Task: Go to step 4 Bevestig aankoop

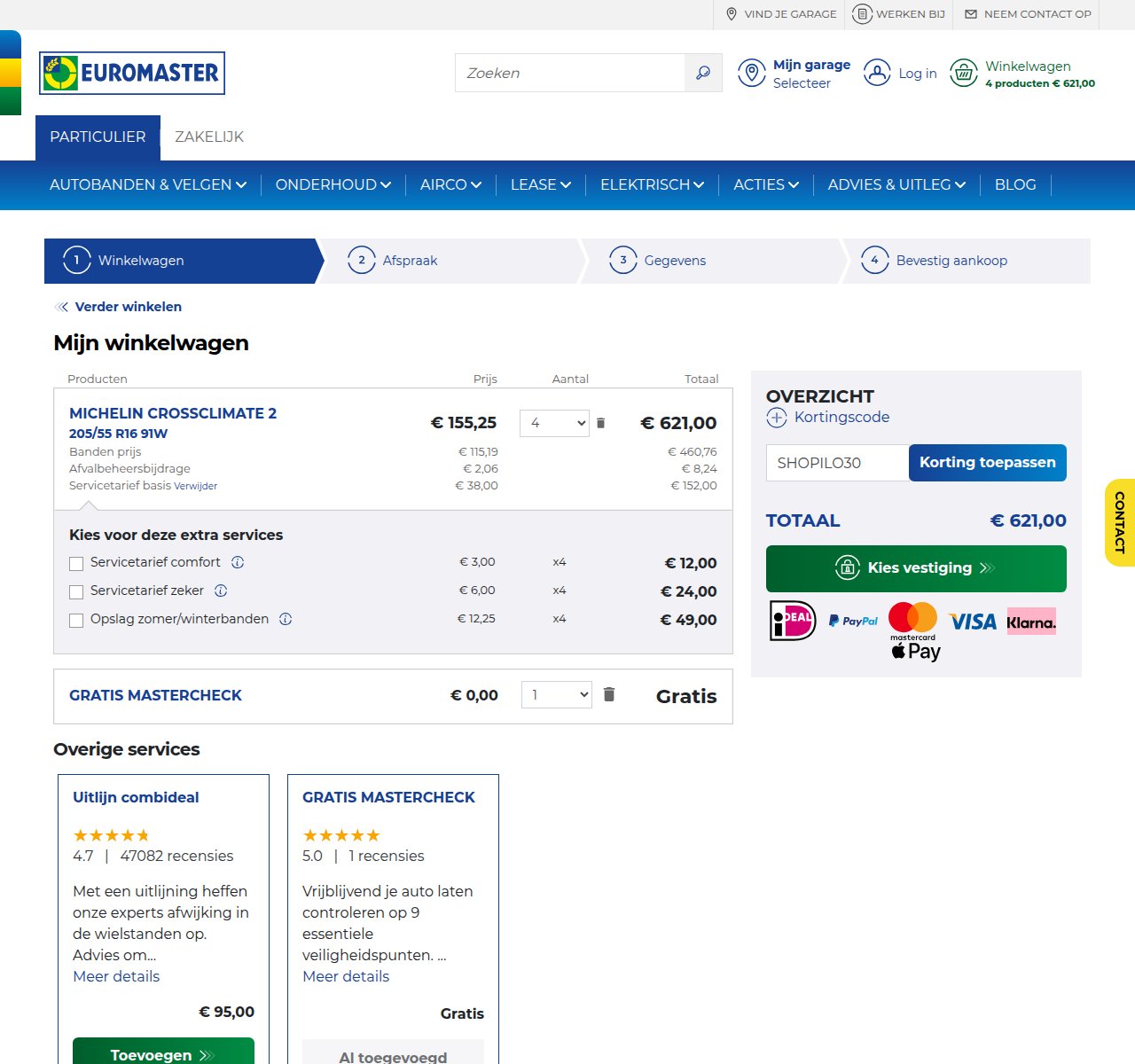Action: pyautogui.click(x=967, y=261)
